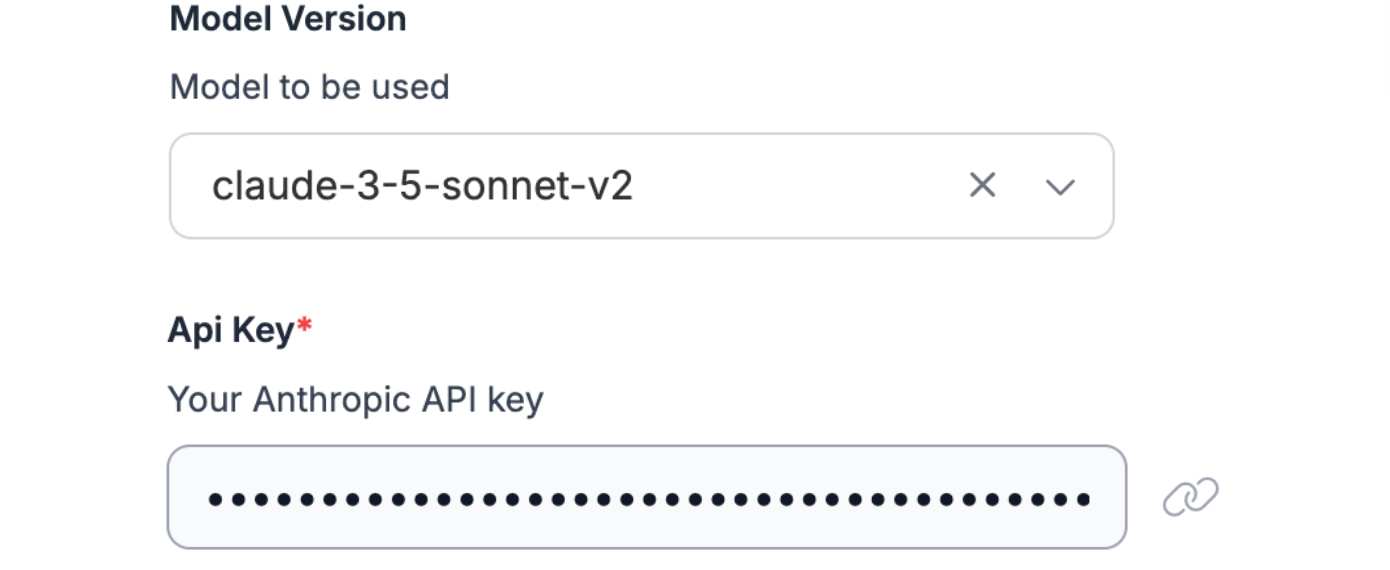This screenshot has height=570, width=1390.
Task: Click the "Model to be used" description
Action: pyautogui.click(x=309, y=87)
